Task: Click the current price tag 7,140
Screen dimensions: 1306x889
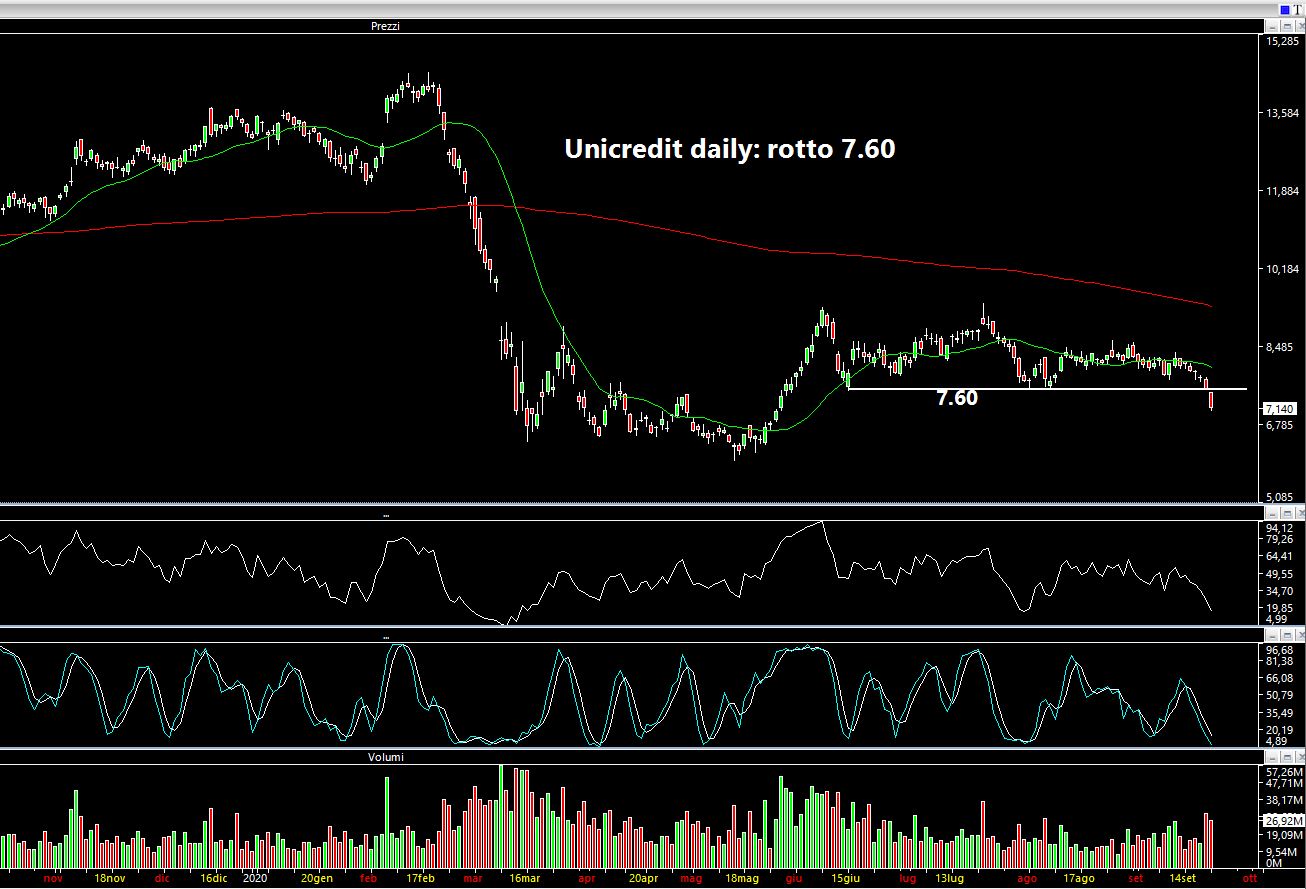Action: pos(1280,409)
